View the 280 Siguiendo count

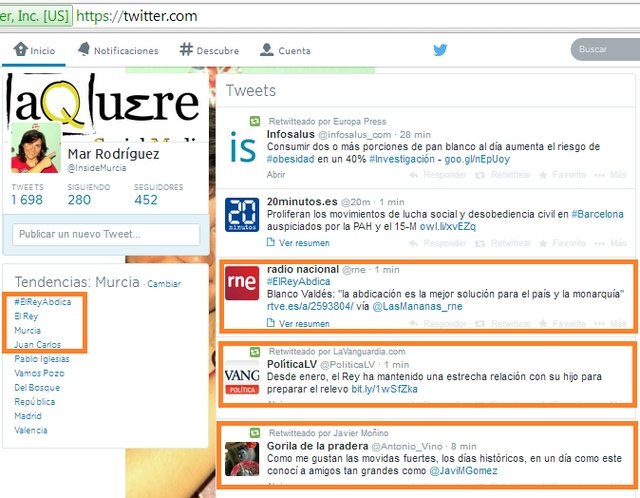pyautogui.click(x=79, y=200)
